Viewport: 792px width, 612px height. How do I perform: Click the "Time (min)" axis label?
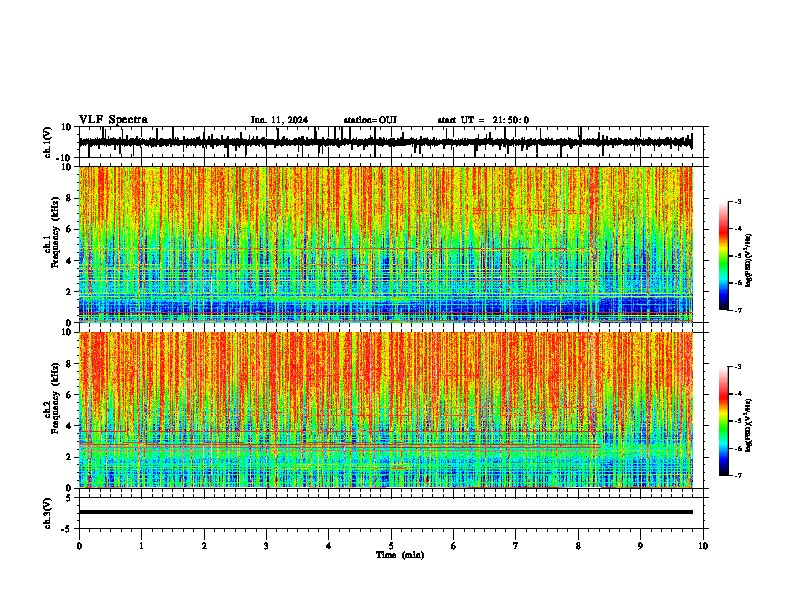(x=400, y=555)
